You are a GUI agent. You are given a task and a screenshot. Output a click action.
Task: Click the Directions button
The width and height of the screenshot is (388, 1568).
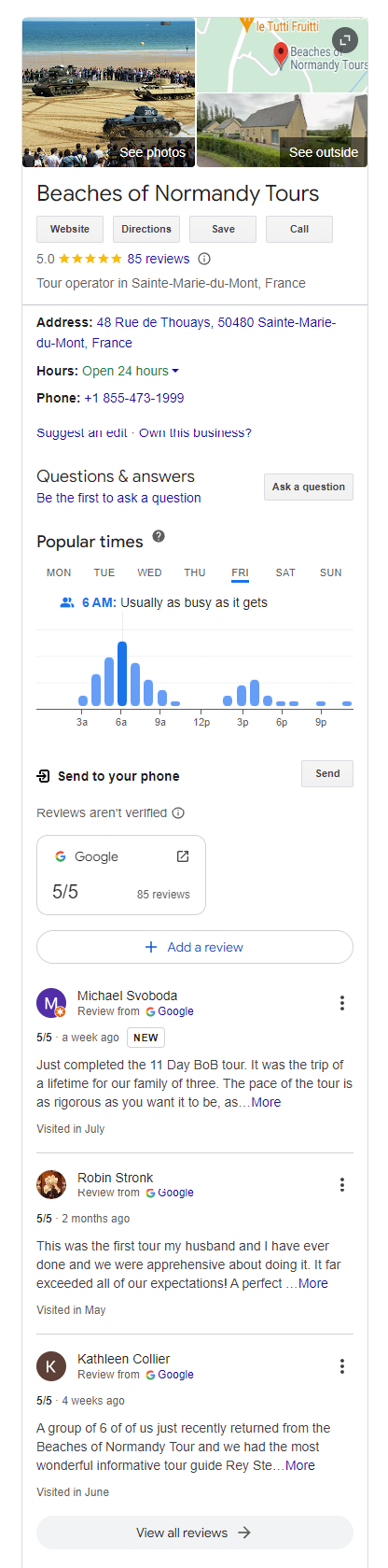point(146,229)
